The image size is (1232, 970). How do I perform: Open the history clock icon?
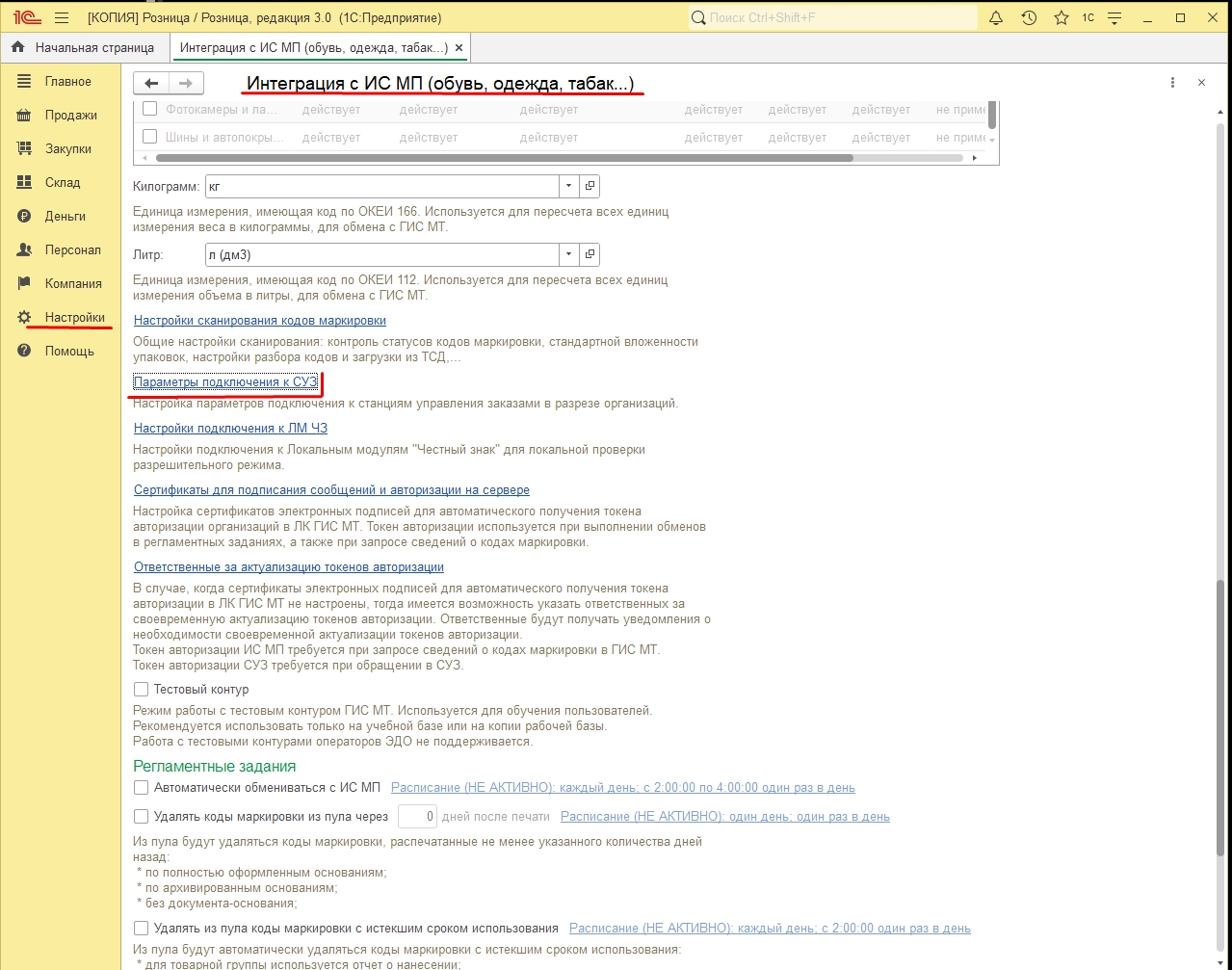tap(1029, 17)
